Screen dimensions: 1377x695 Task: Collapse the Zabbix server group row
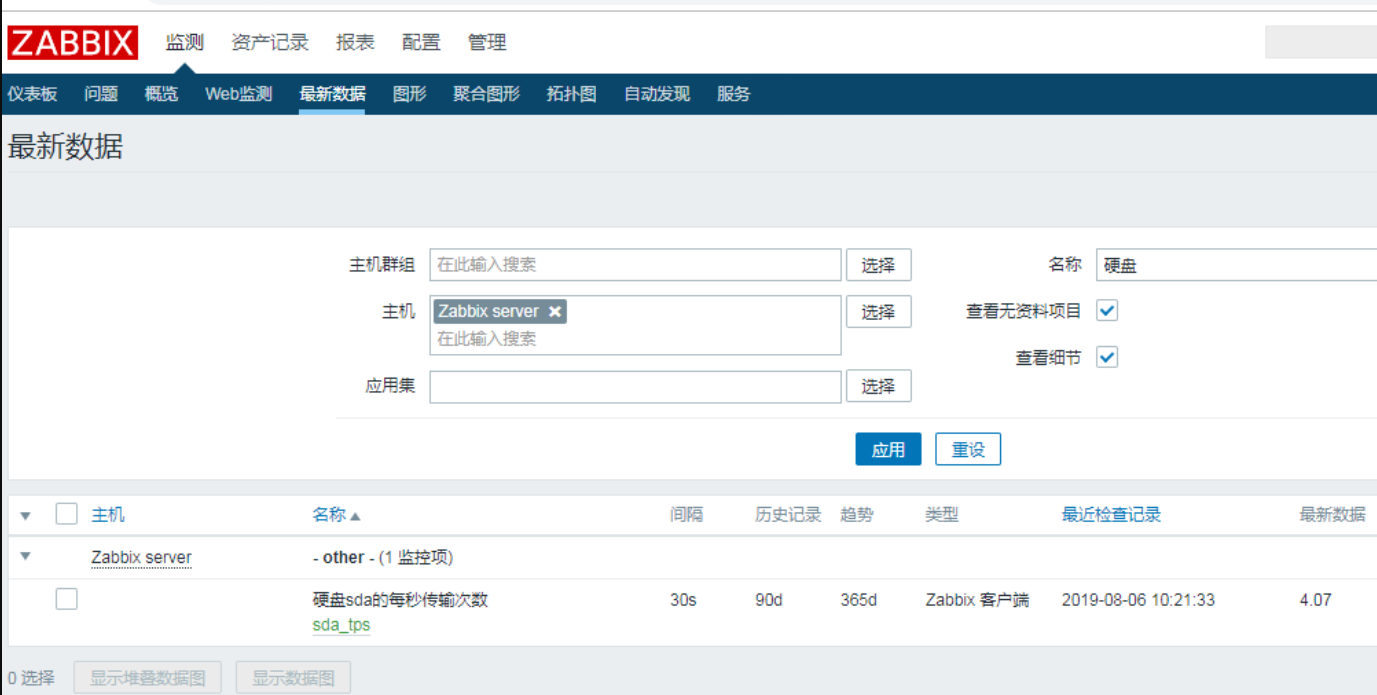(x=26, y=557)
